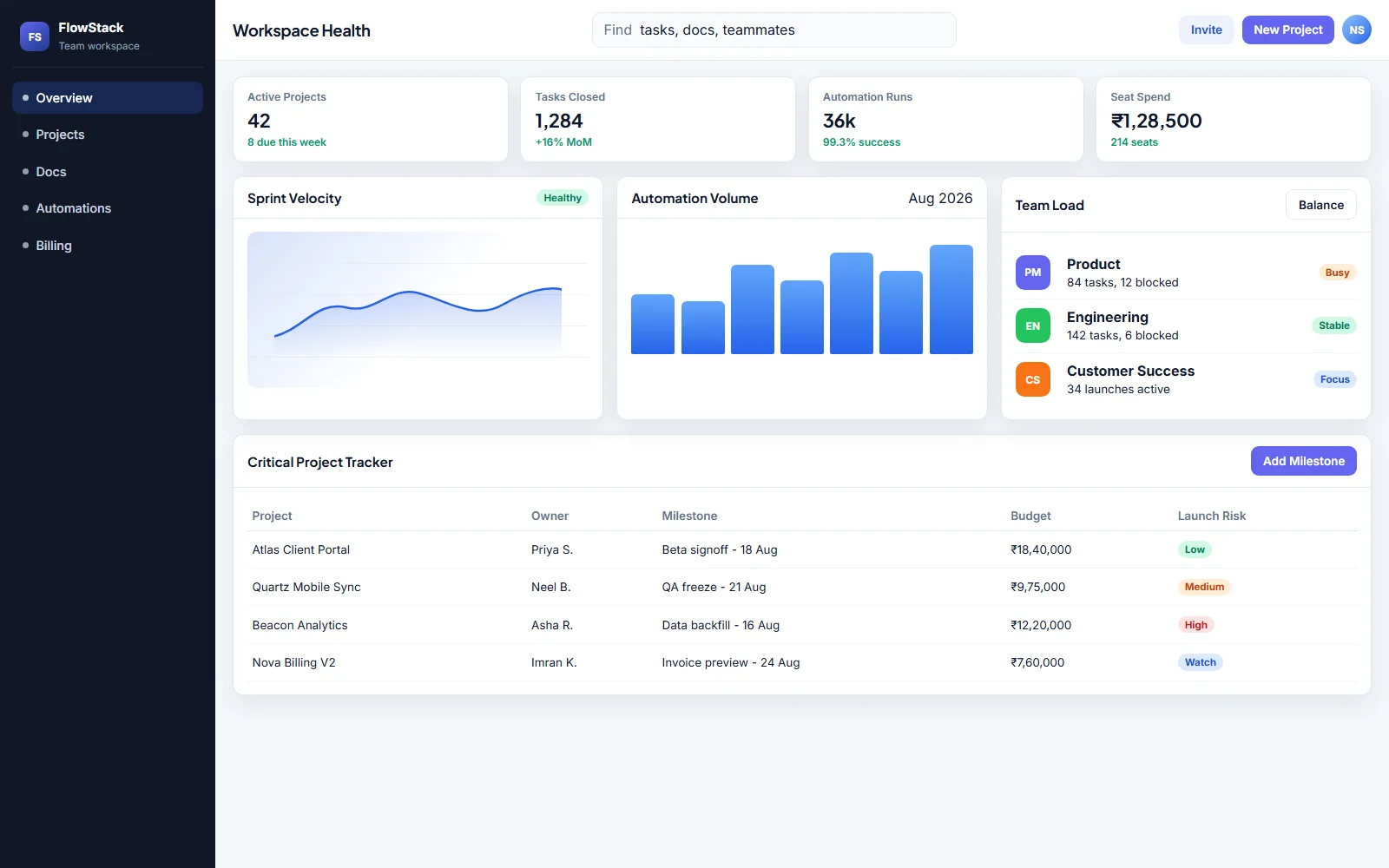The image size is (1389, 868).
Task: Open Docs in the sidebar
Action: pos(108,172)
